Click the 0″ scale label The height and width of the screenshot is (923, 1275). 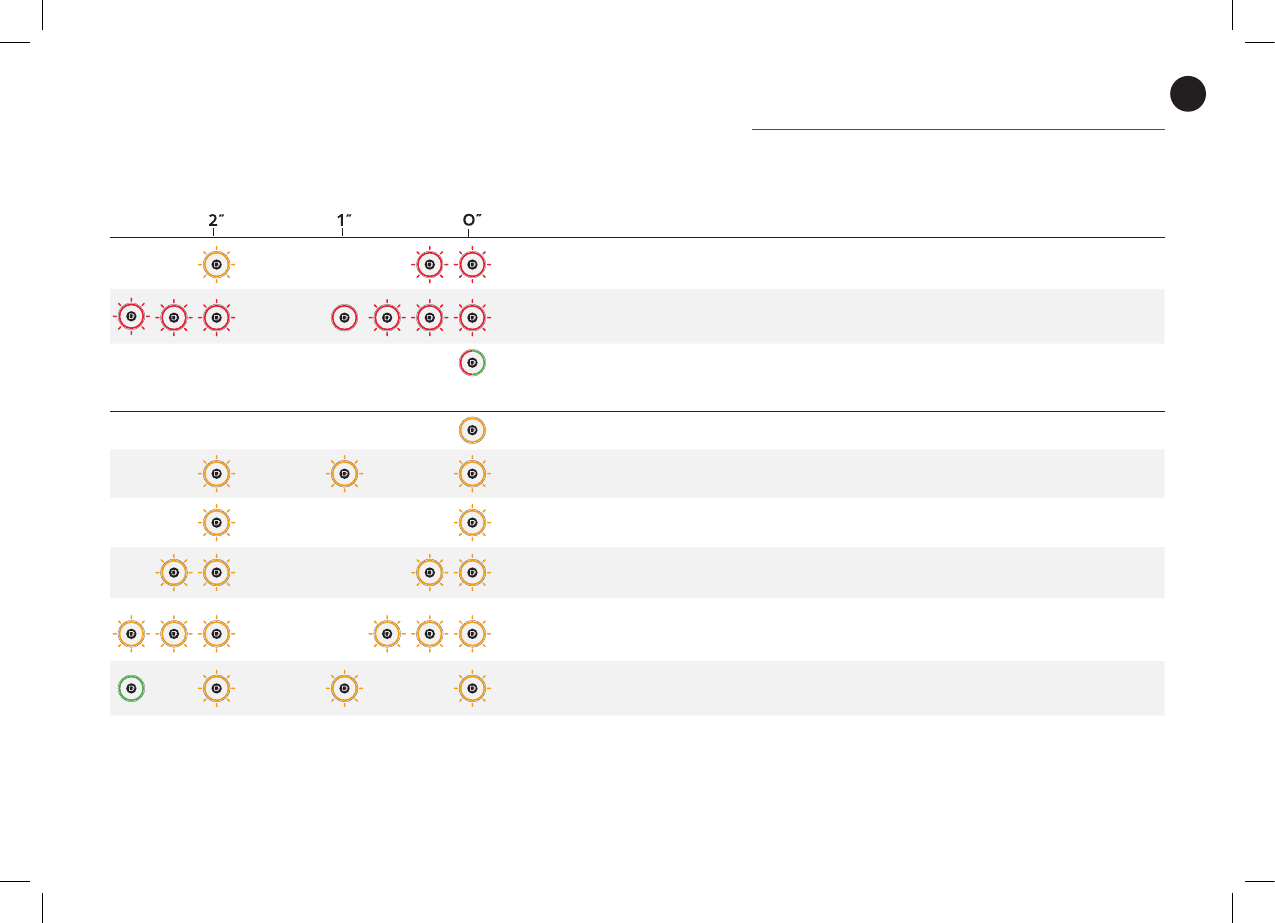(472, 219)
